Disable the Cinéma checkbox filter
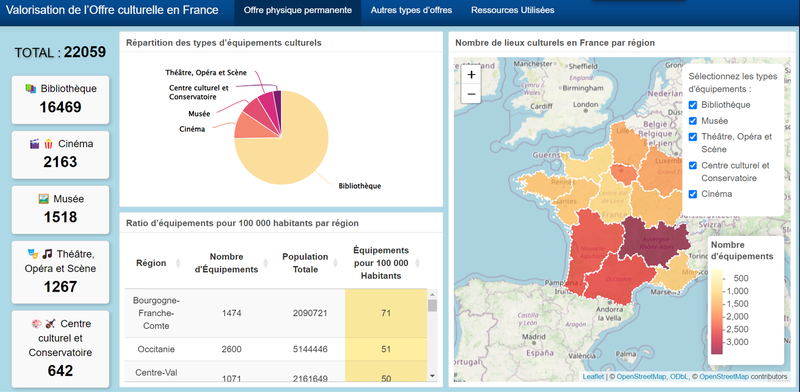 (x=693, y=194)
